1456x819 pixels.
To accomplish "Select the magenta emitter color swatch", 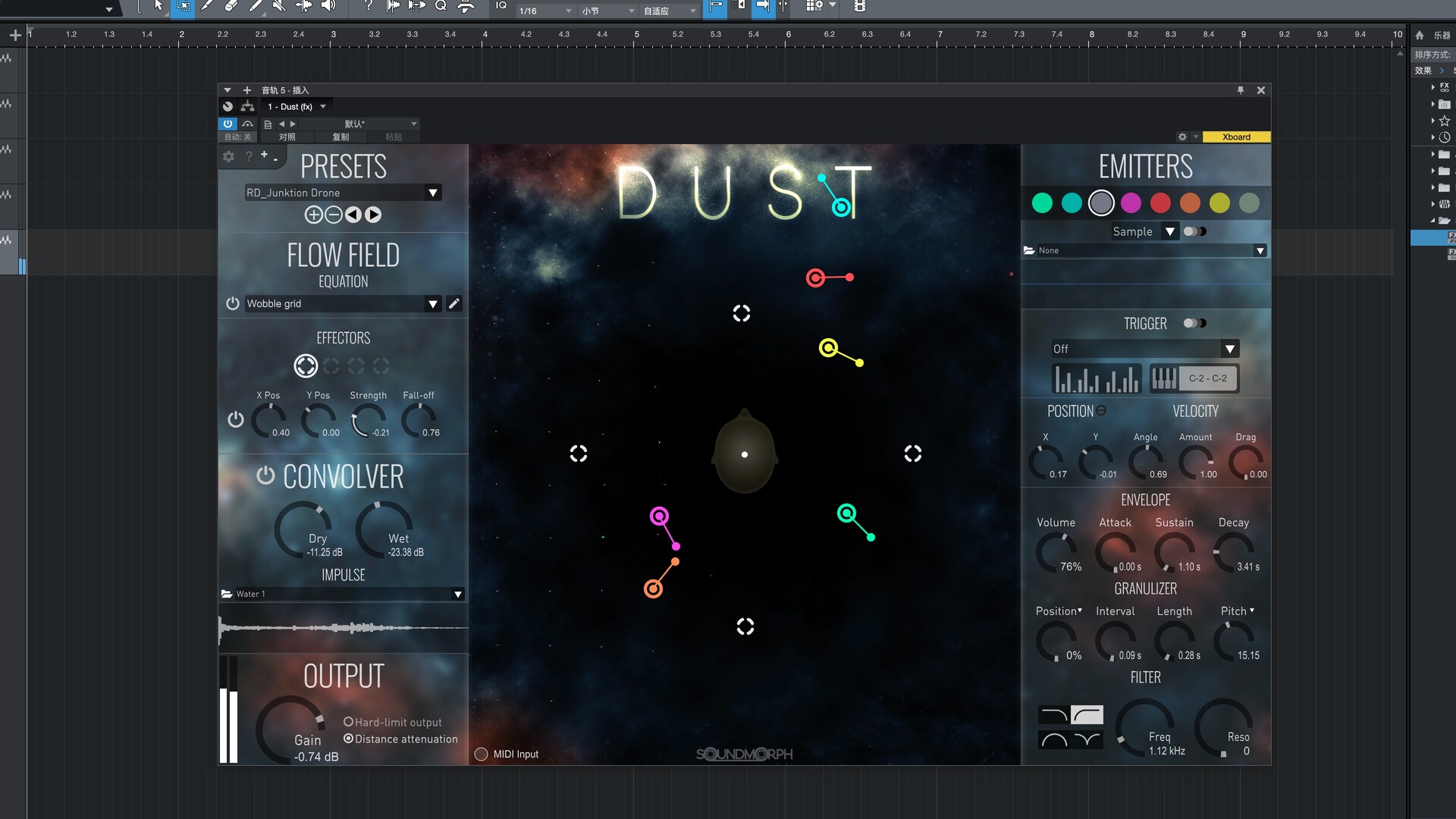I will tap(1131, 203).
